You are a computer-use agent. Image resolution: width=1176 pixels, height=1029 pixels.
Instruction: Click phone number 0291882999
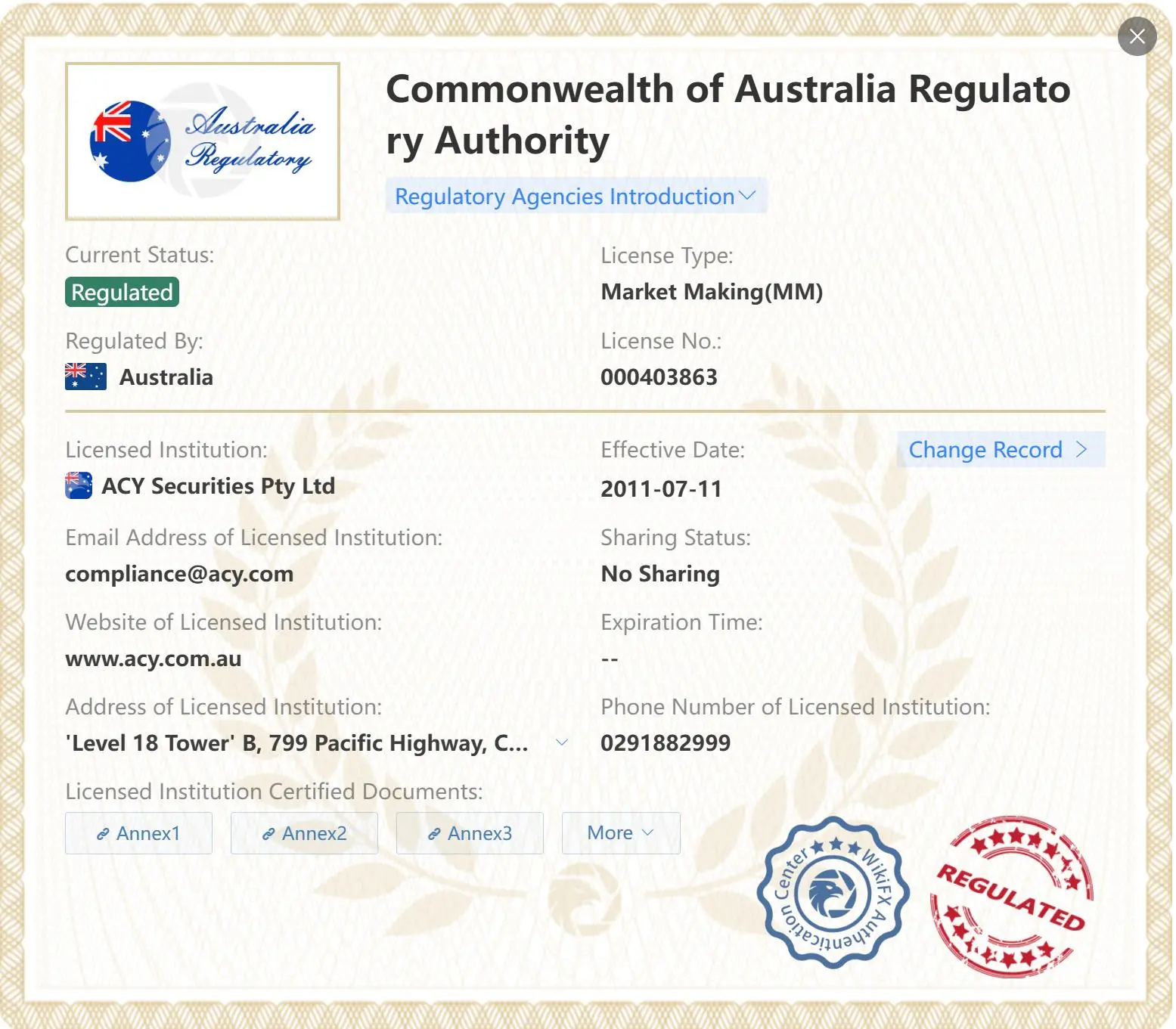[x=666, y=742]
